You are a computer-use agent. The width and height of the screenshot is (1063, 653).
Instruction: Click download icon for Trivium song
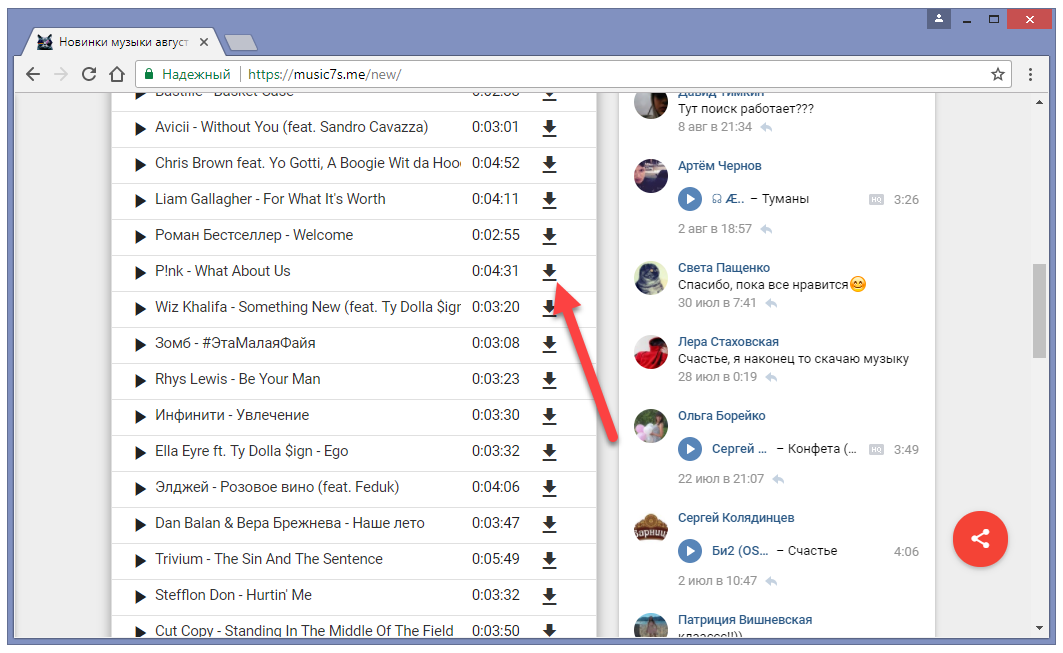(x=549, y=560)
